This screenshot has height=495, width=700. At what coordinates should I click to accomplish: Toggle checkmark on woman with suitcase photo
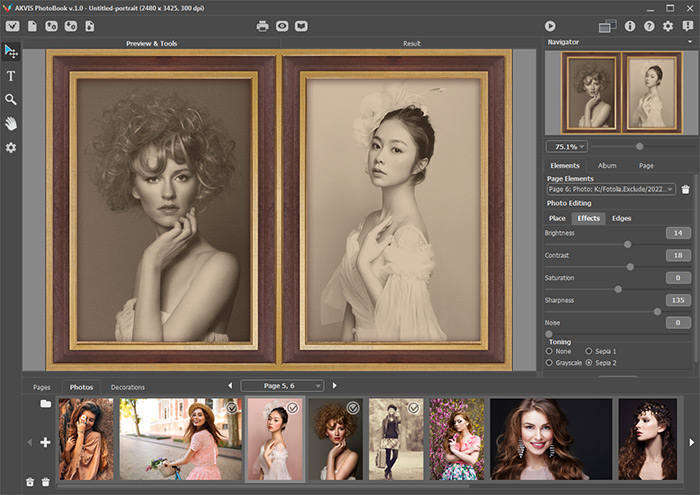click(413, 408)
